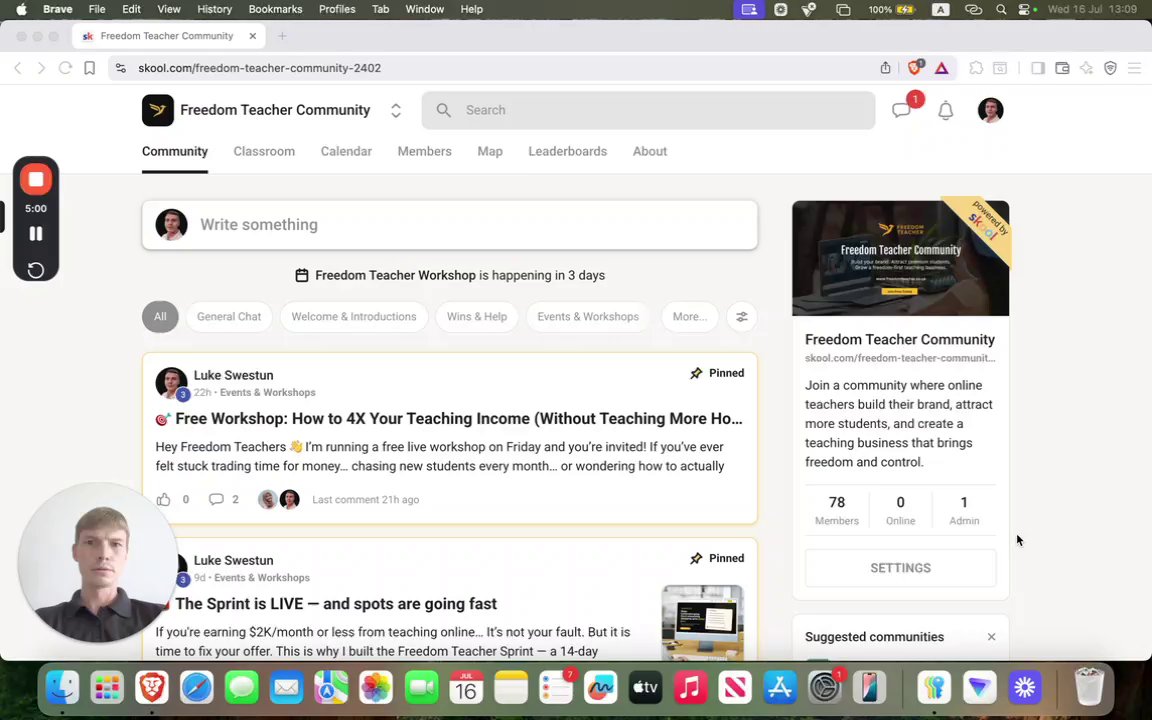This screenshot has width=1152, height=720.
Task: Select the All category filter
Action: (x=160, y=317)
